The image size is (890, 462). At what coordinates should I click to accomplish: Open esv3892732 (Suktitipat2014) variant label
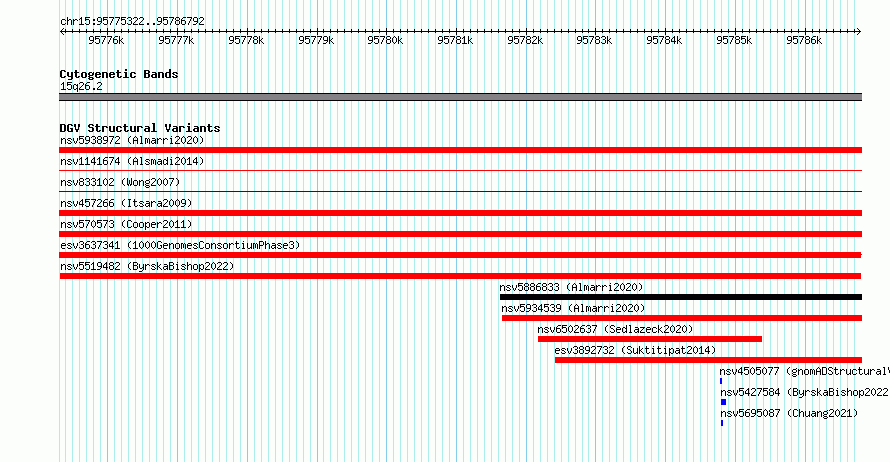(x=635, y=350)
